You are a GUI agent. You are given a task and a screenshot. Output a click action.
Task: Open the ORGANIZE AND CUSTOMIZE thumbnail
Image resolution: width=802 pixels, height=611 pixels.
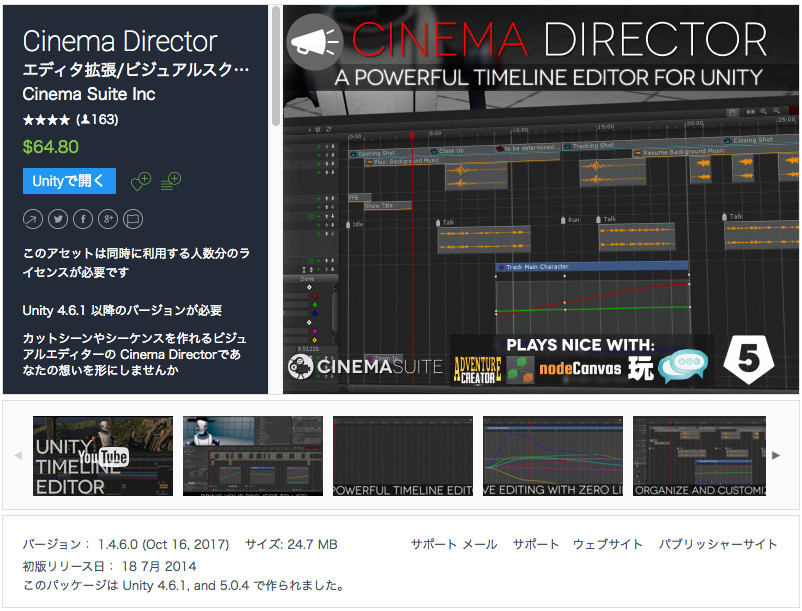(699, 456)
